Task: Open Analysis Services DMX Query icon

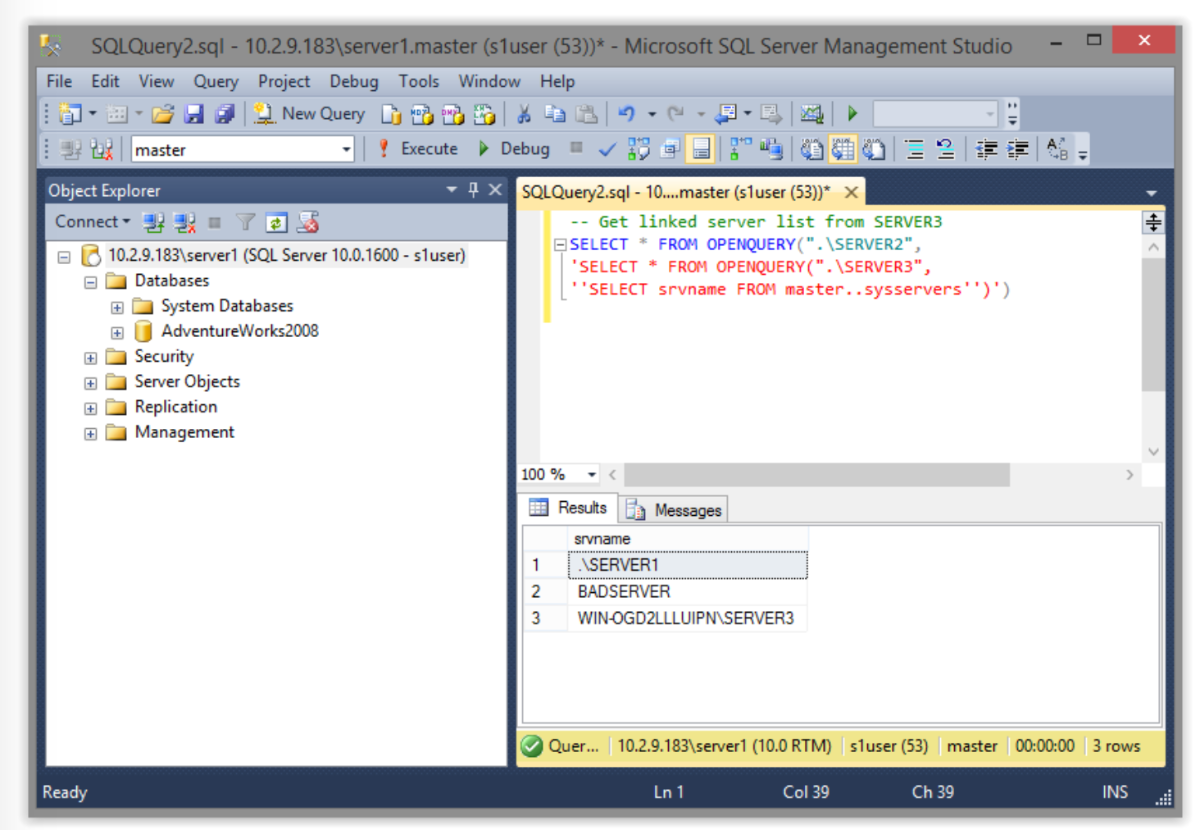Action: pos(453,114)
